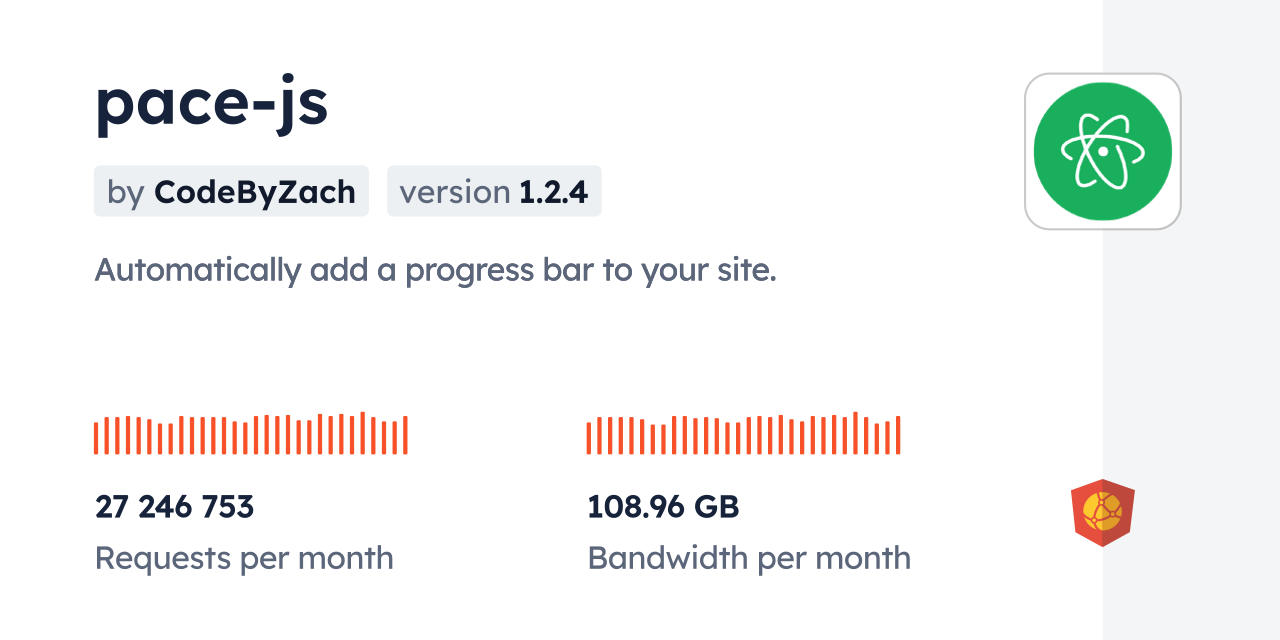Click the author name CodeByZach
The height and width of the screenshot is (640, 1280).
pyautogui.click(x=255, y=191)
